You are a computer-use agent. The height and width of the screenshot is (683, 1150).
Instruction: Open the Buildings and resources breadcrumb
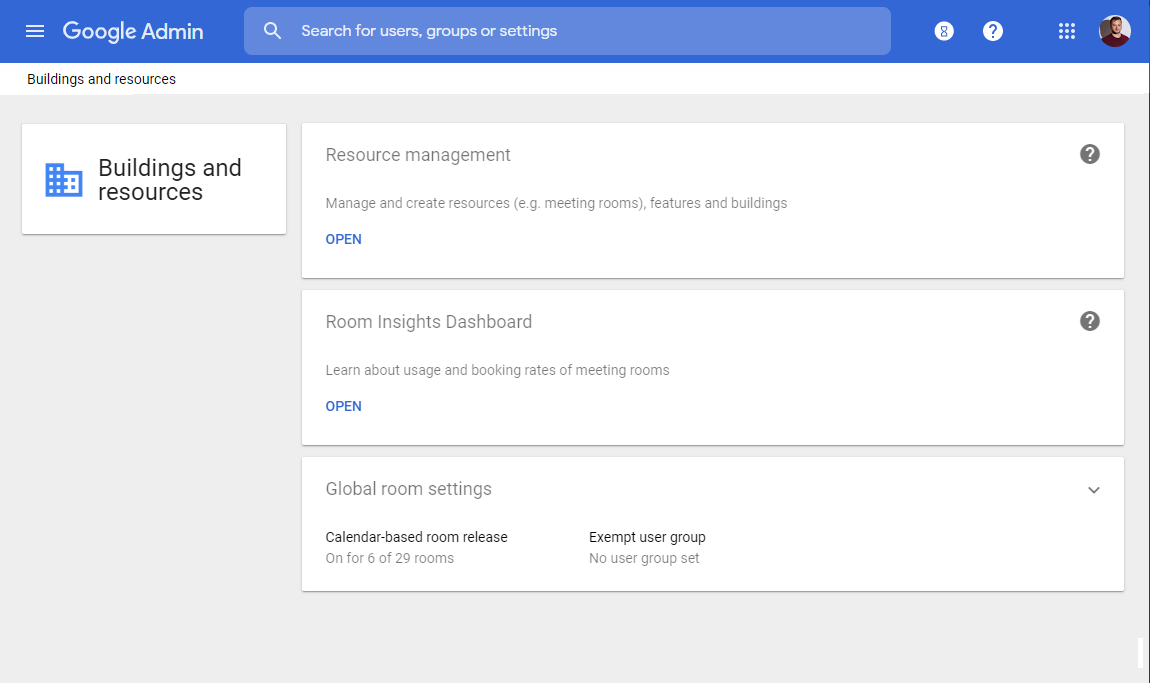tap(100, 78)
